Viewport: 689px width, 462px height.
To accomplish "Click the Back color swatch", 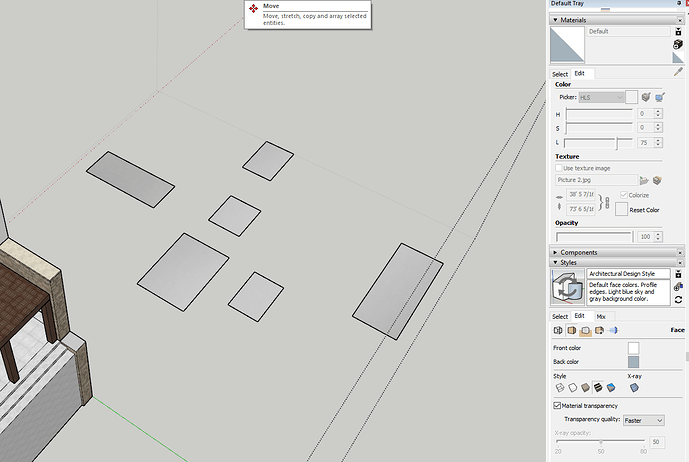I will 633,362.
